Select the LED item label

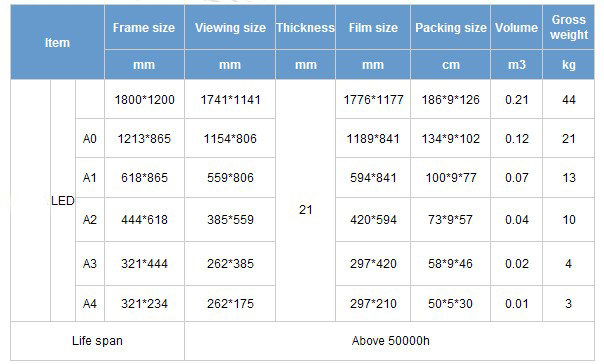(x=63, y=201)
